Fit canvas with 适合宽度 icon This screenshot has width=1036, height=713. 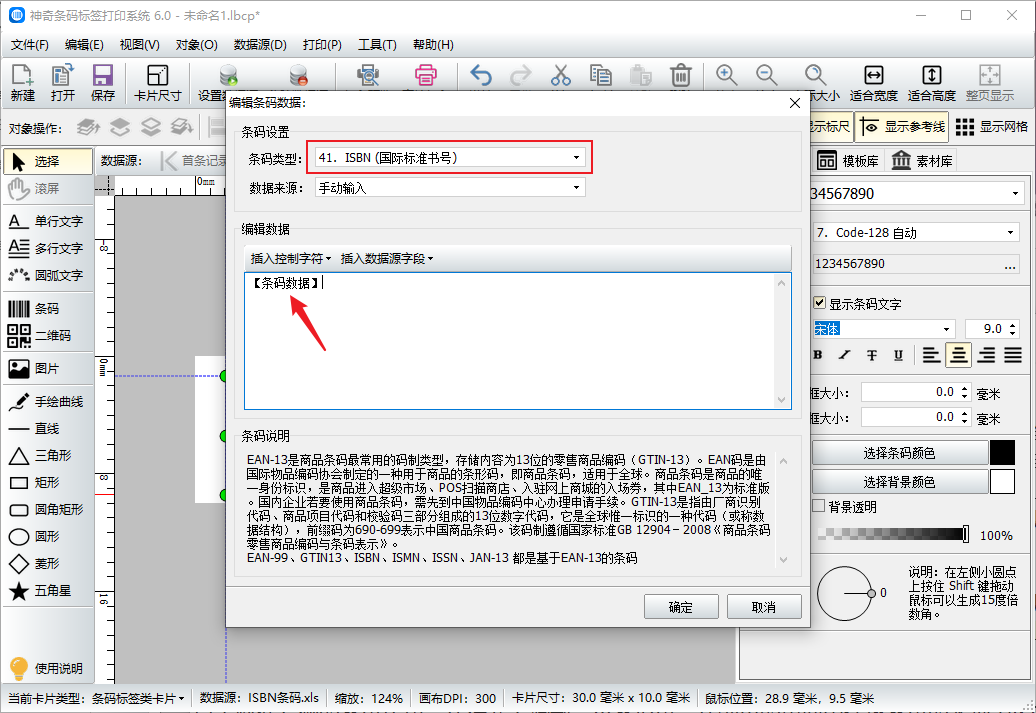[x=873, y=83]
